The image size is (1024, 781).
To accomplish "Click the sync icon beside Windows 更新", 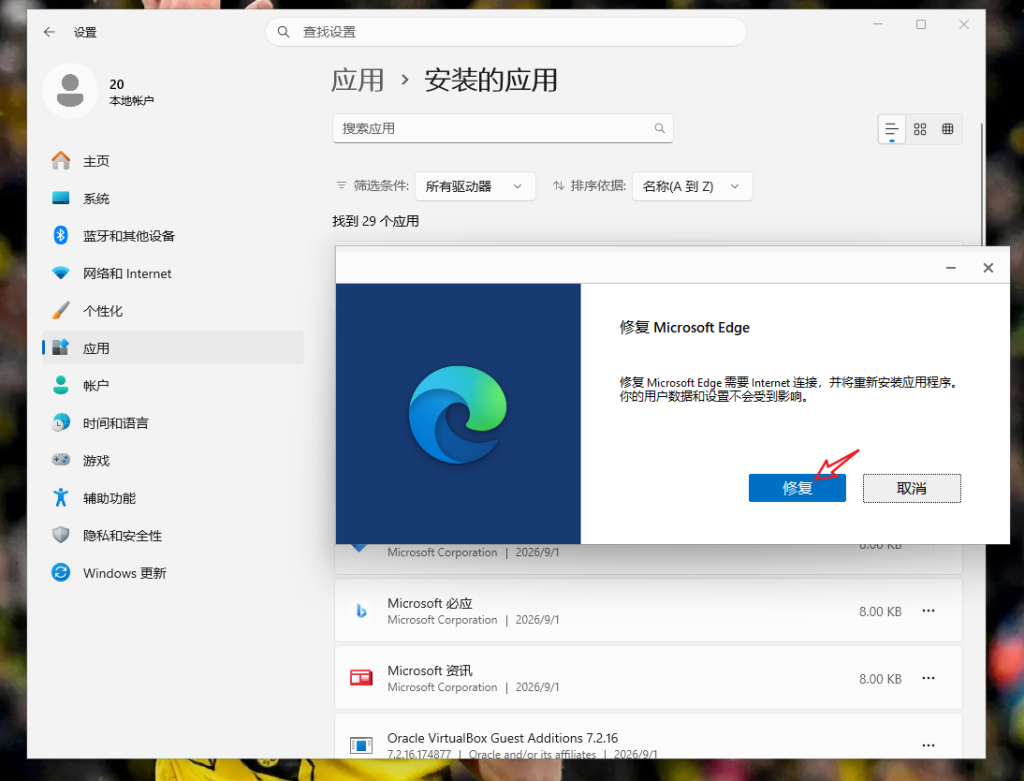I will click(61, 573).
